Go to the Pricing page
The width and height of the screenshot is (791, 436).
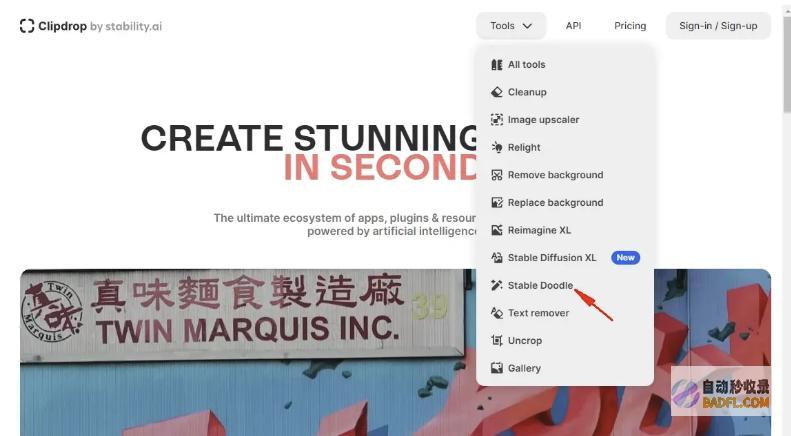click(630, 26)
